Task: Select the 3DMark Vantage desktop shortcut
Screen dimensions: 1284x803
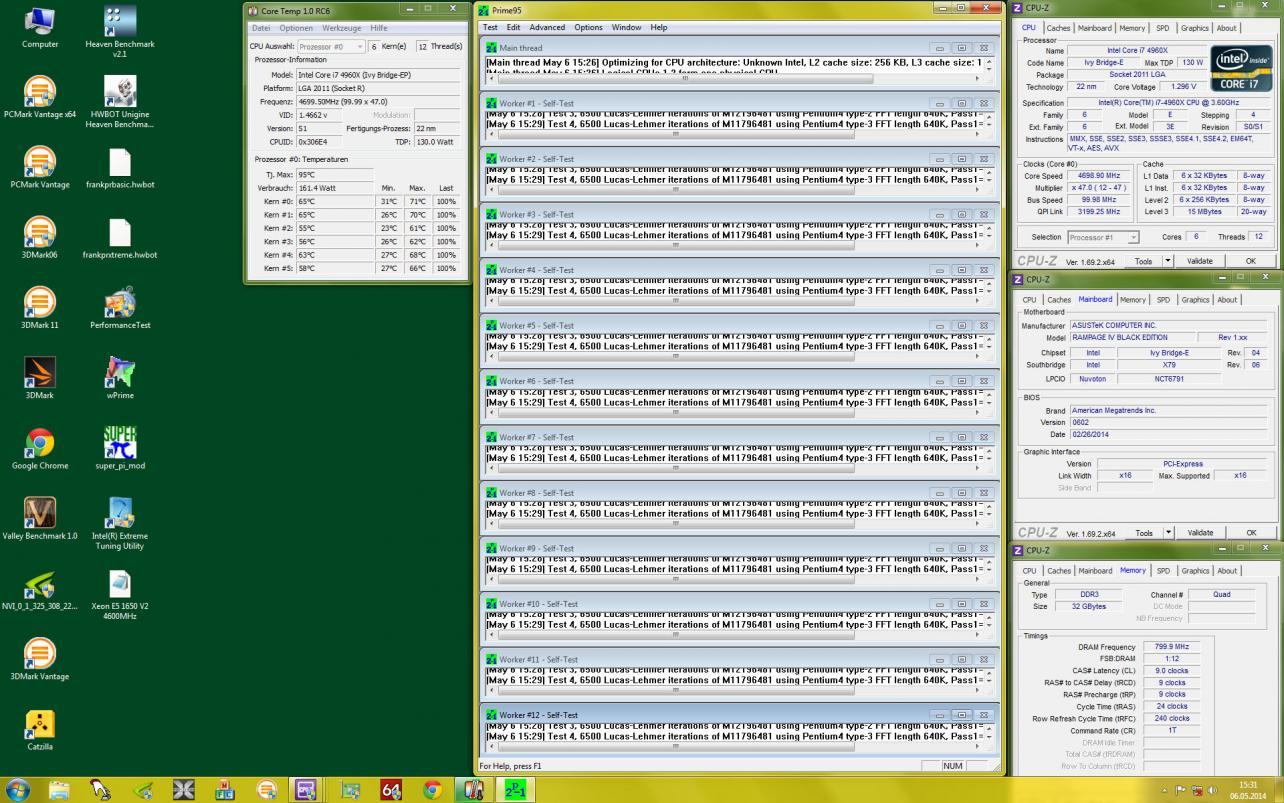Action: tap(39, 658)
